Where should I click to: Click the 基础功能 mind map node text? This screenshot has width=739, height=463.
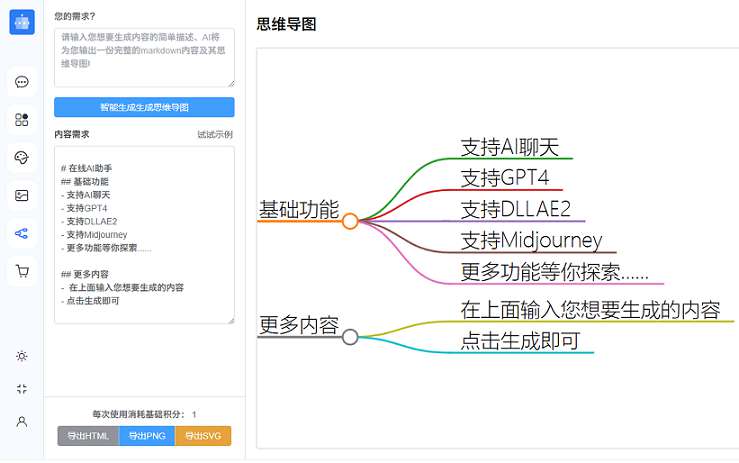299,209
